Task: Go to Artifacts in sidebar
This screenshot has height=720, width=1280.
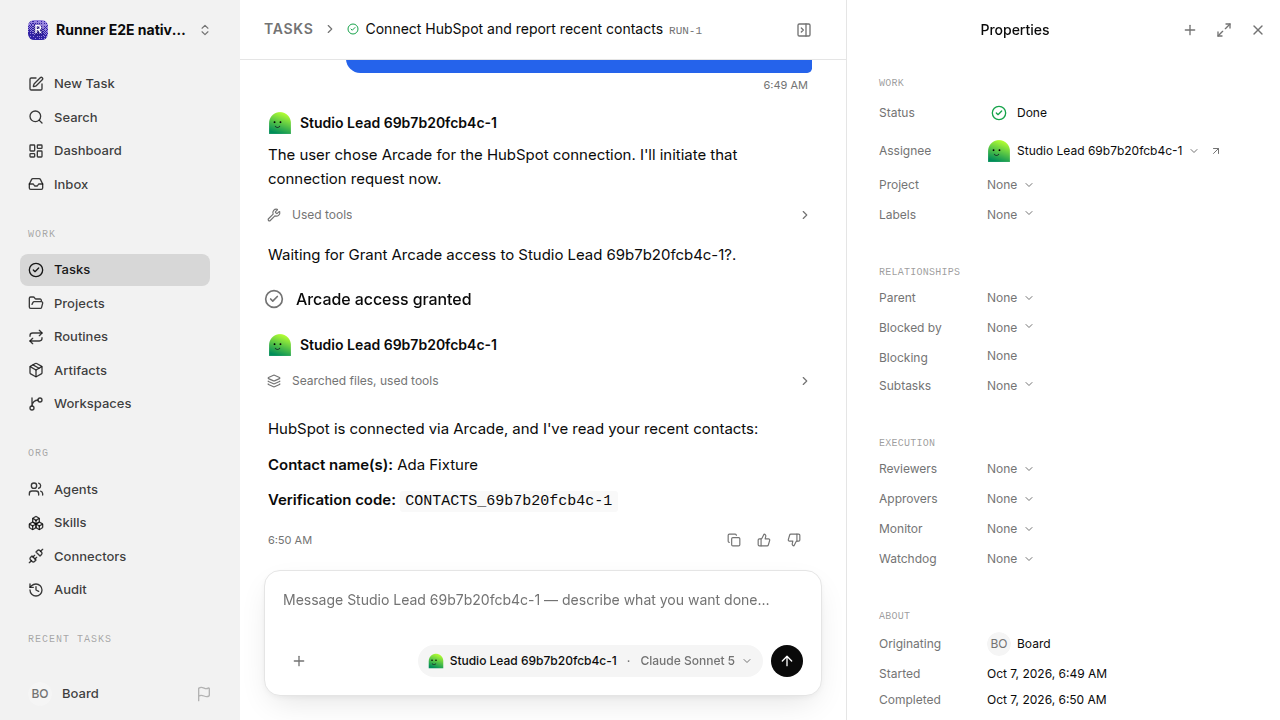Action: [115, 371]
